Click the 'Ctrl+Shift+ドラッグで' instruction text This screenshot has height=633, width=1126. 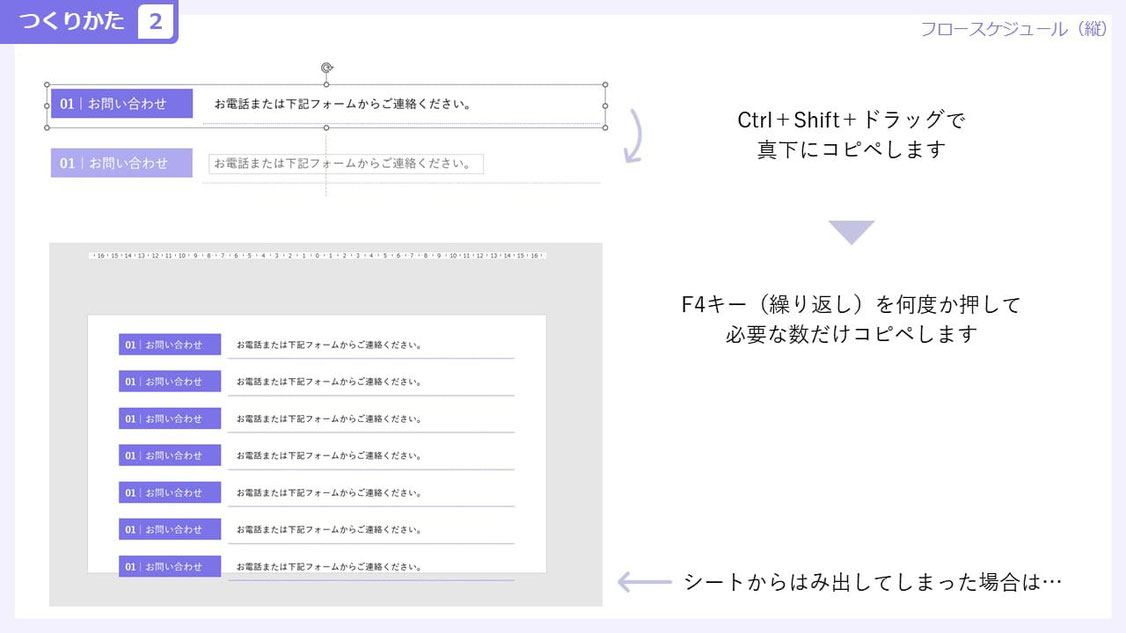coord(851,119)
